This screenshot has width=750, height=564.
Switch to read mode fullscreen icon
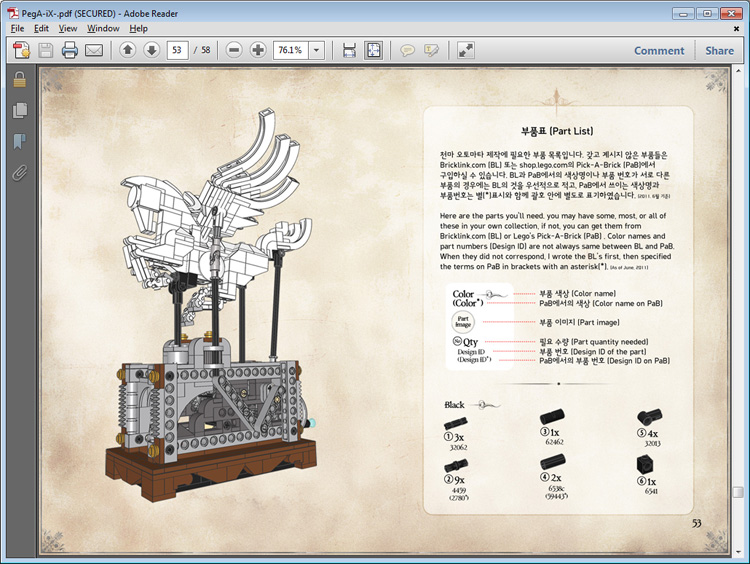click(466, 50)
